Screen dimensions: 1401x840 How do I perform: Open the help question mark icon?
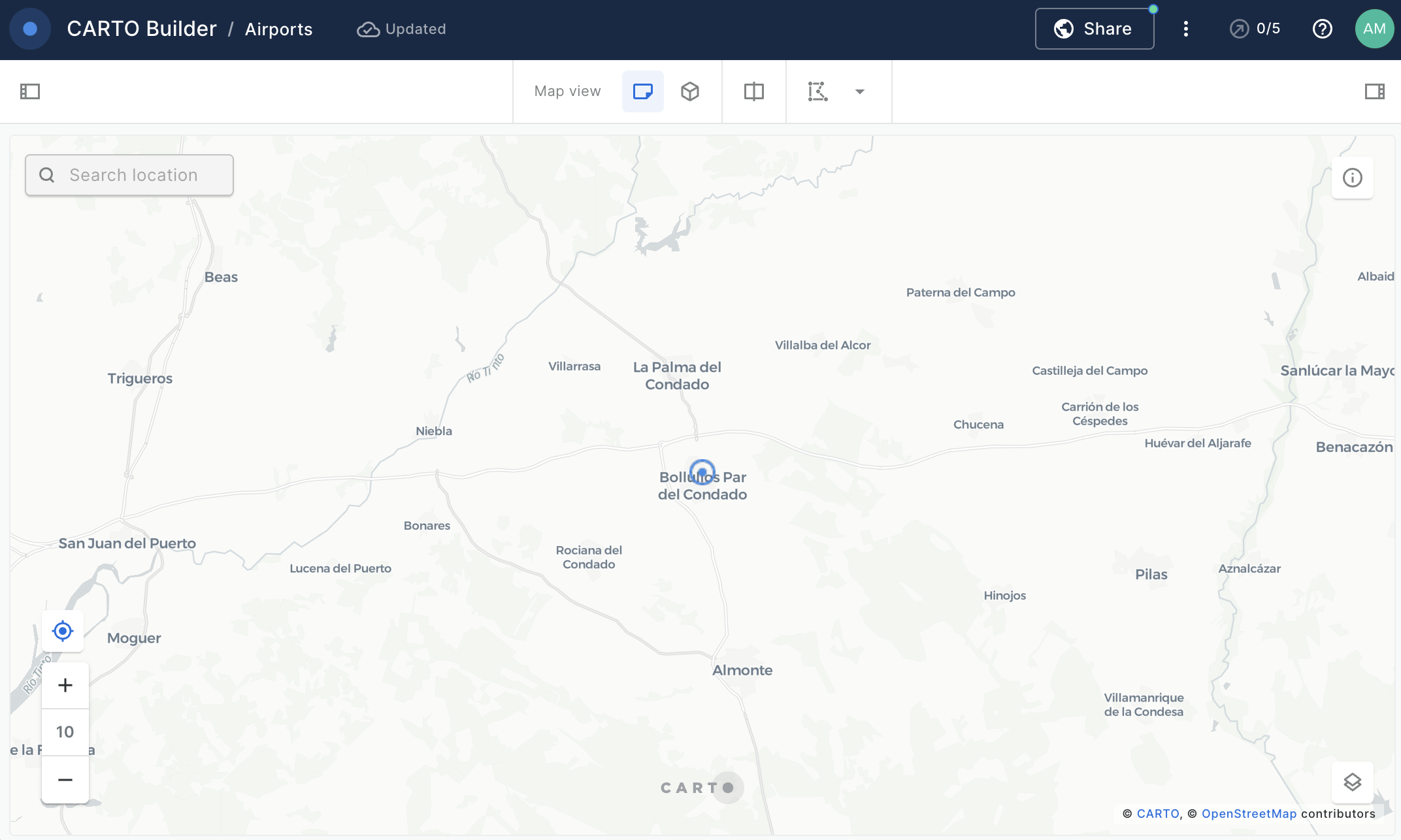click(1322, 29)
